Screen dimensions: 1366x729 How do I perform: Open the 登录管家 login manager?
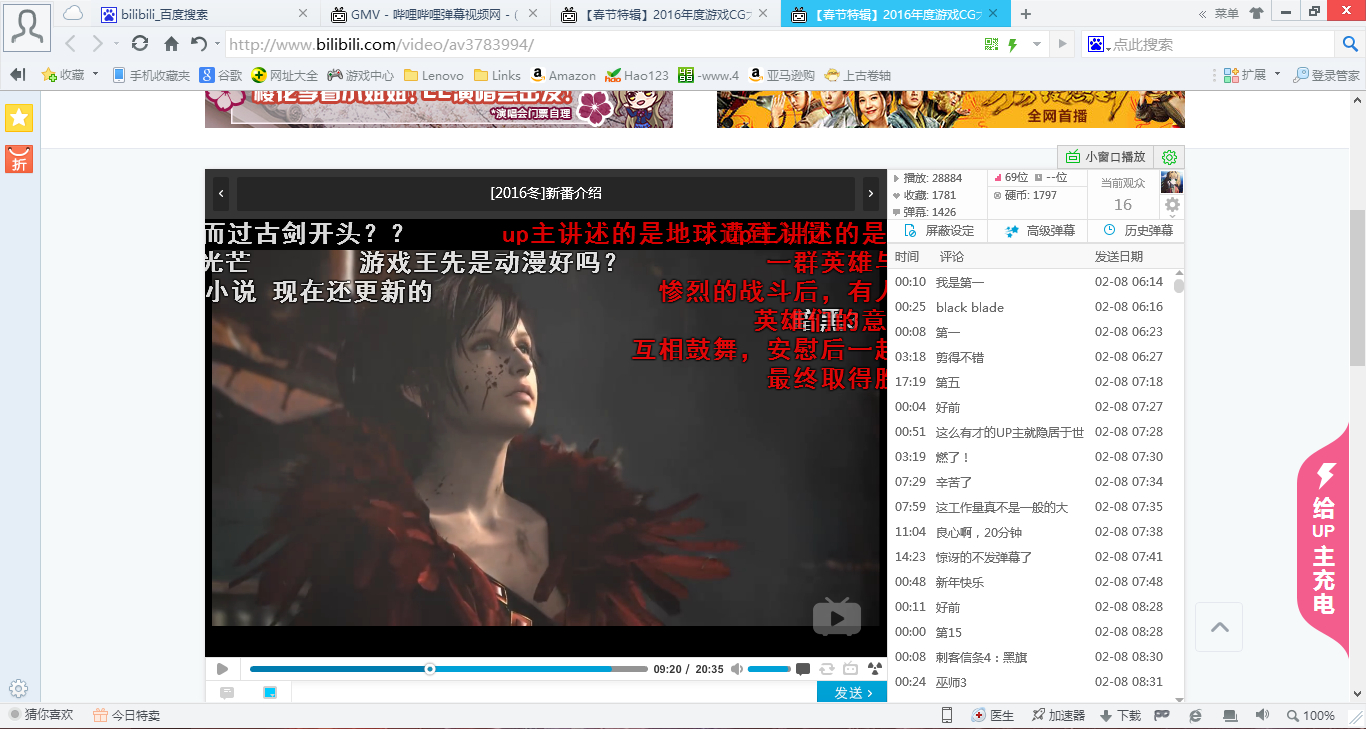click(x=1326, y=75)
